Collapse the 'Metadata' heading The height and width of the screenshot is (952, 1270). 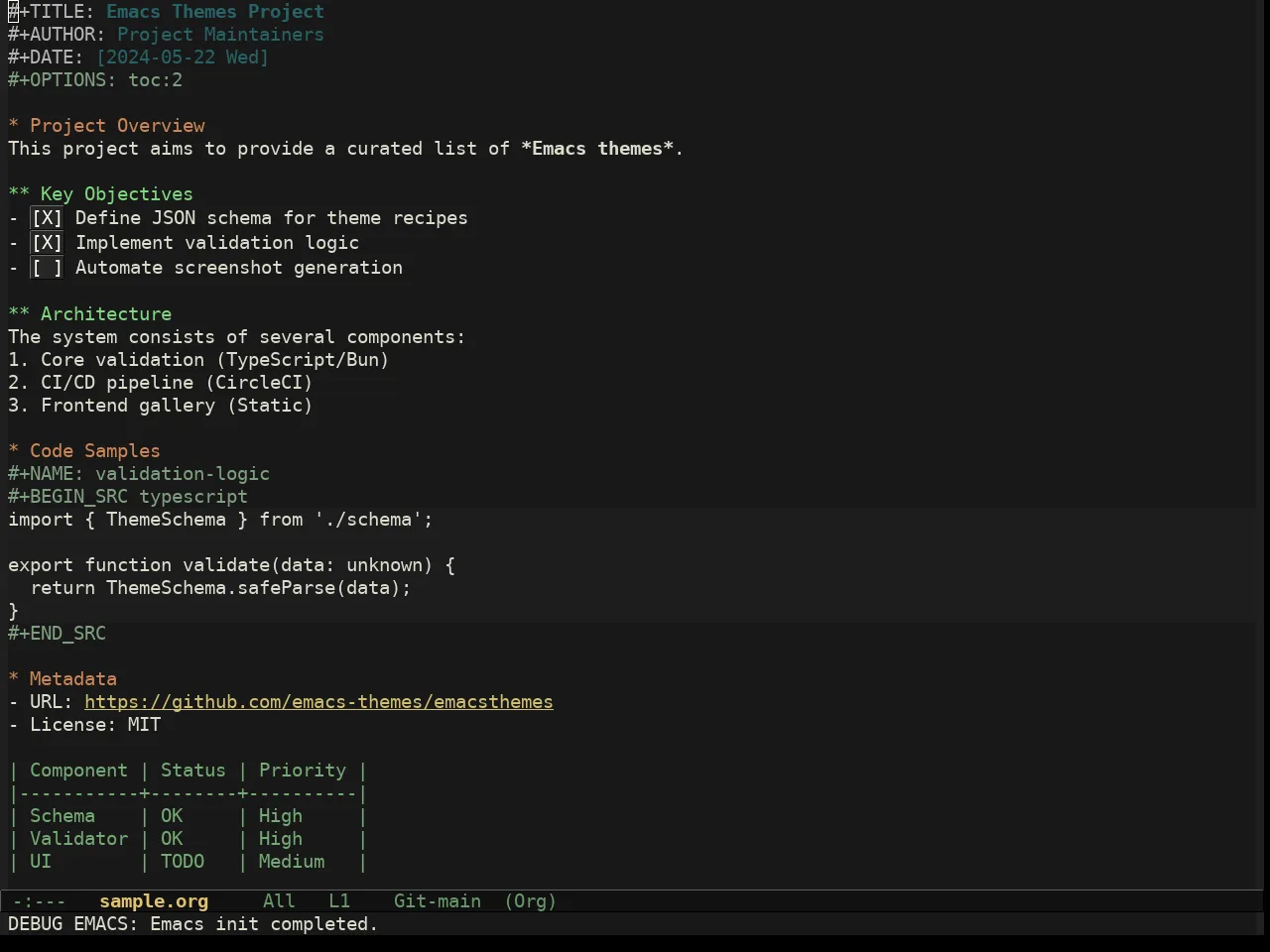63,679
